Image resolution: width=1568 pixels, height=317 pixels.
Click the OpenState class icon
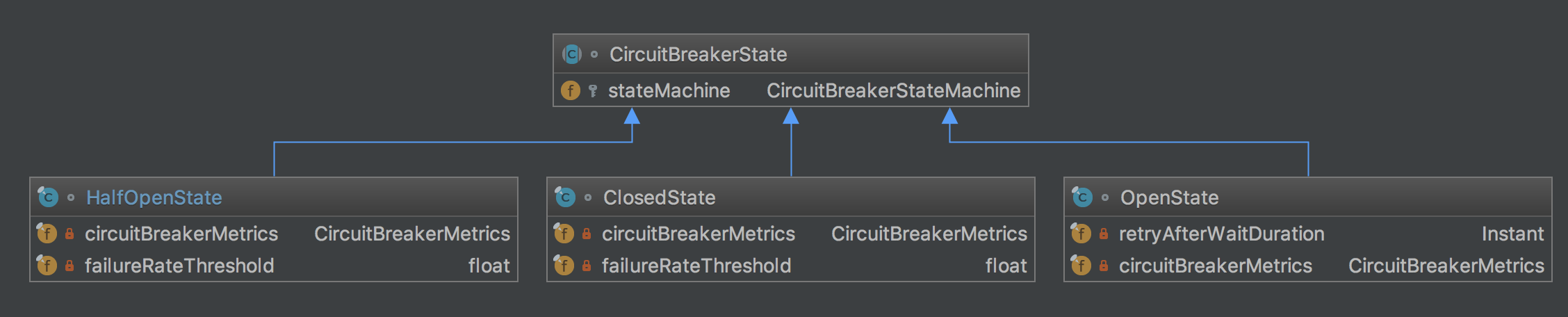(1082, 197)
